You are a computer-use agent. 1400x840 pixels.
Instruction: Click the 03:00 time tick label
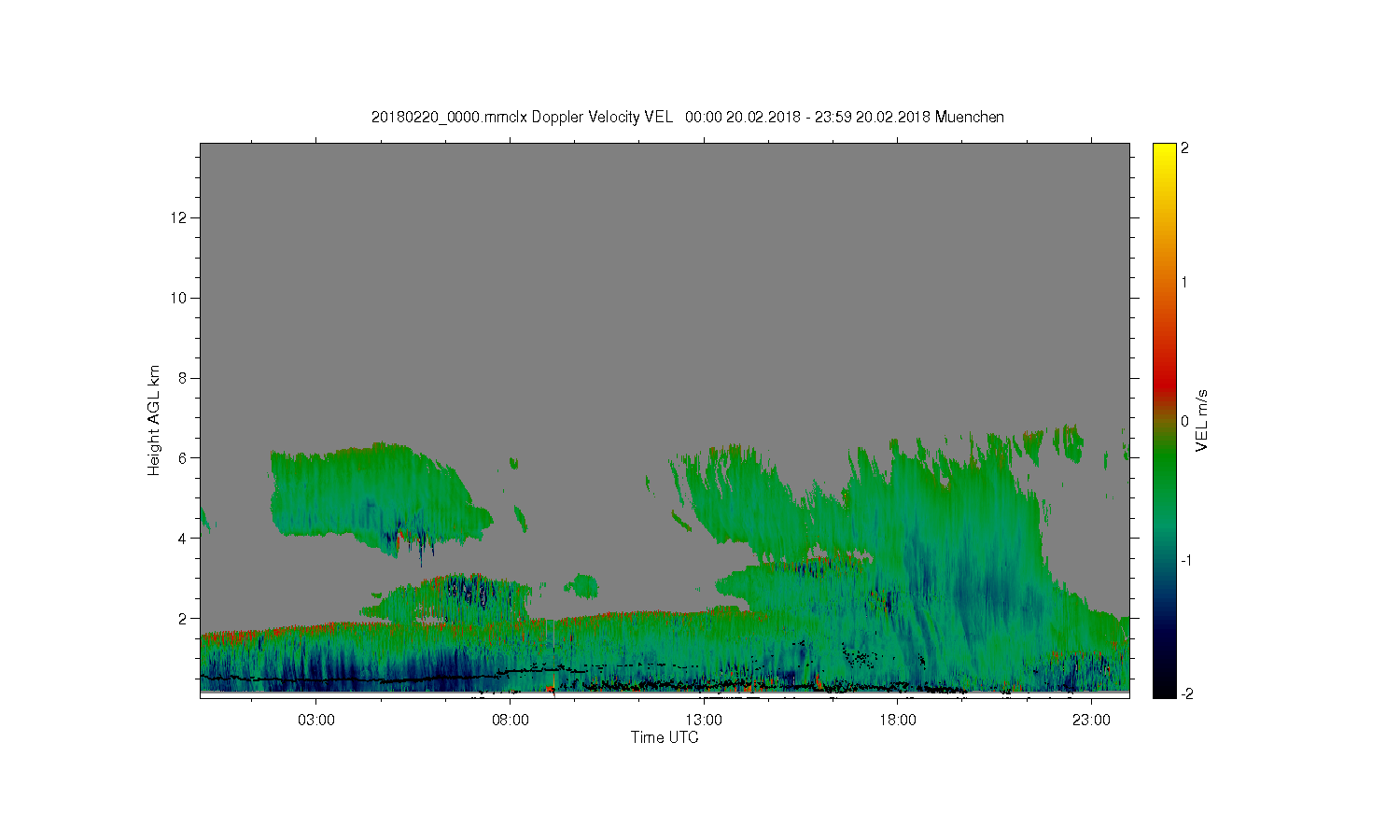[x=316, y=720]
